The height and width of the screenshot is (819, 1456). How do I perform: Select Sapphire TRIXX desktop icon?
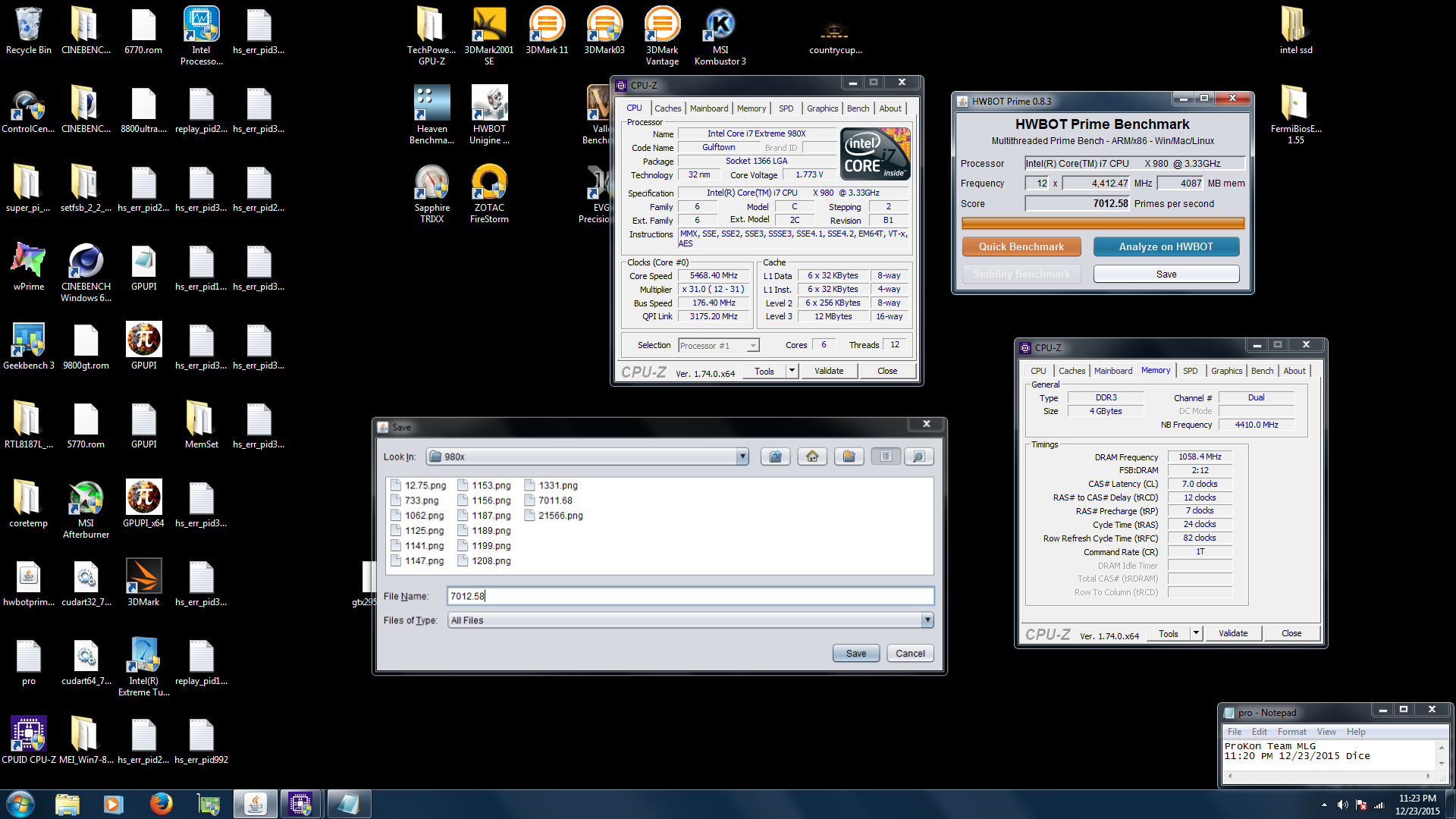[431, 194]
